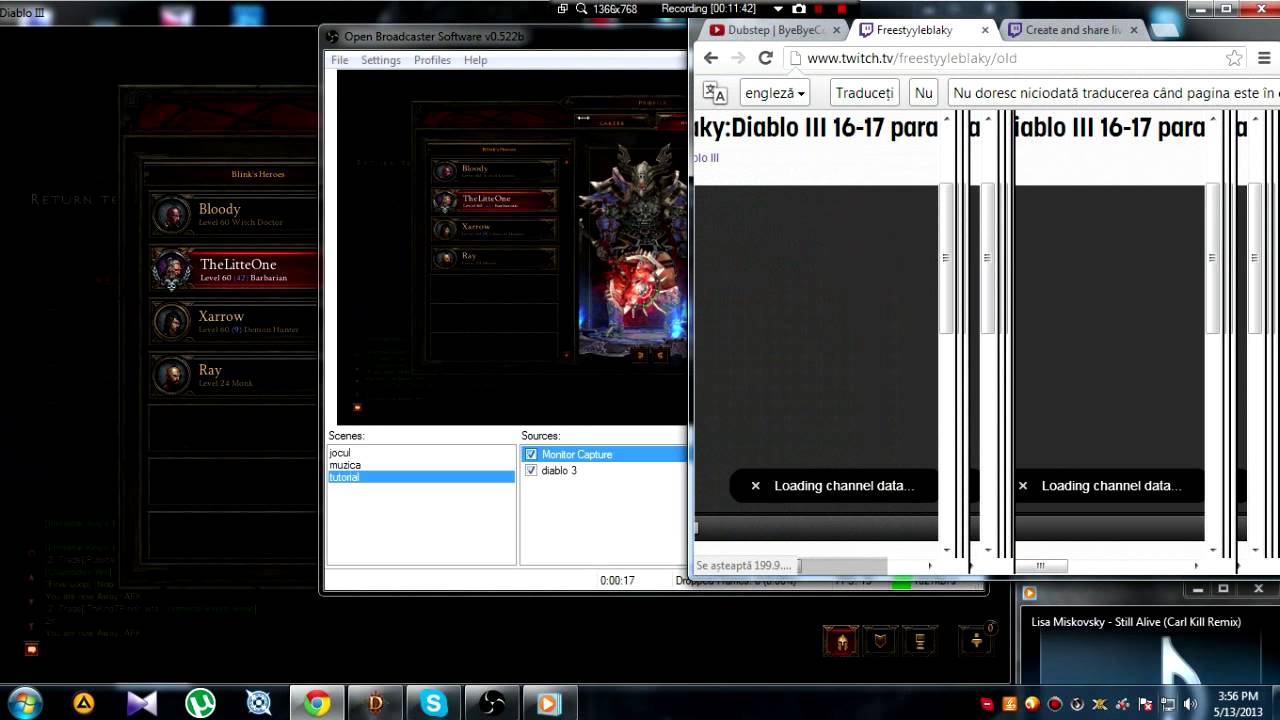Open Skype from the taskbar
The image size is (1280, 720).
pos(434,703)
